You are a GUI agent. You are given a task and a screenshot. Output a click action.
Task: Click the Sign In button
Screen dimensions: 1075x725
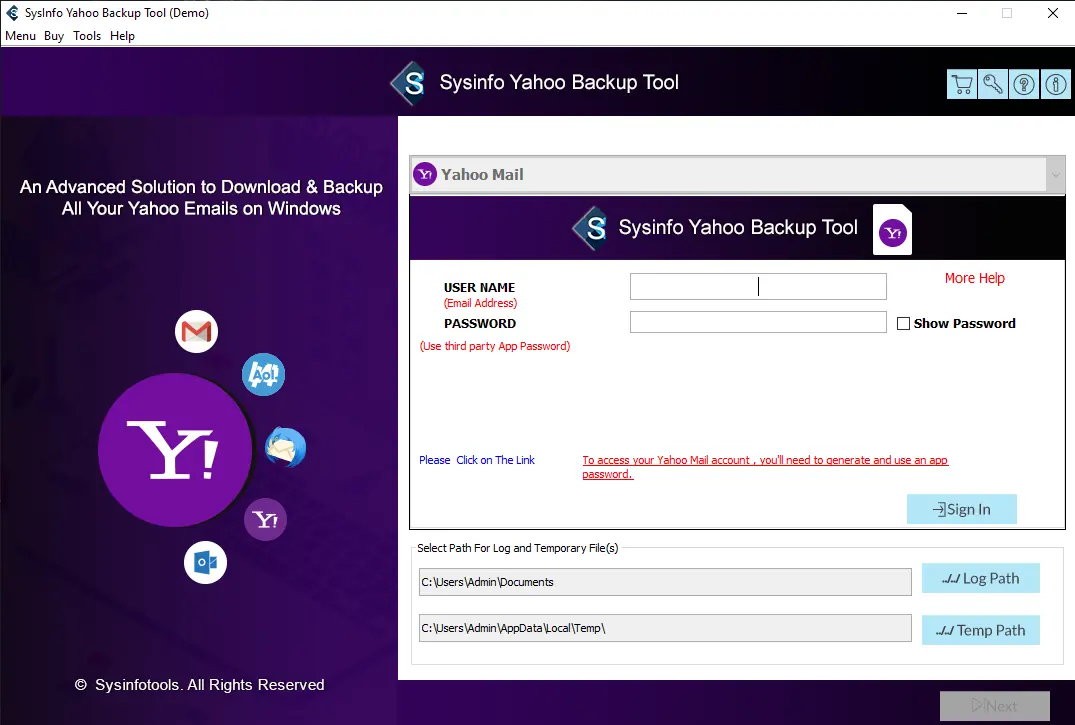pos(961,508)
